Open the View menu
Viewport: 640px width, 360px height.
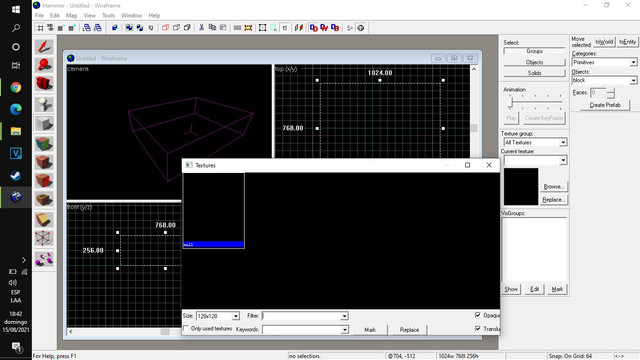point(89,16)
